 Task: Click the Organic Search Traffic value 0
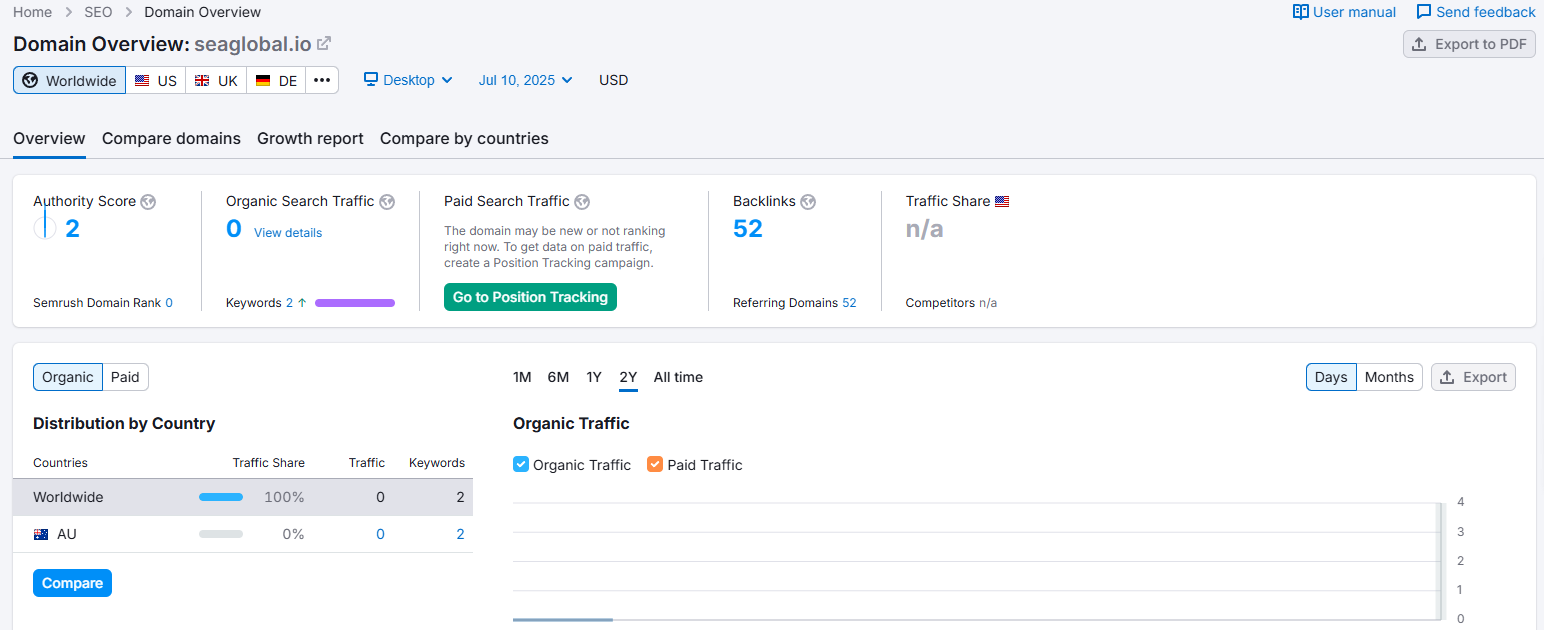pyautogui.click(x=234, y=229)
